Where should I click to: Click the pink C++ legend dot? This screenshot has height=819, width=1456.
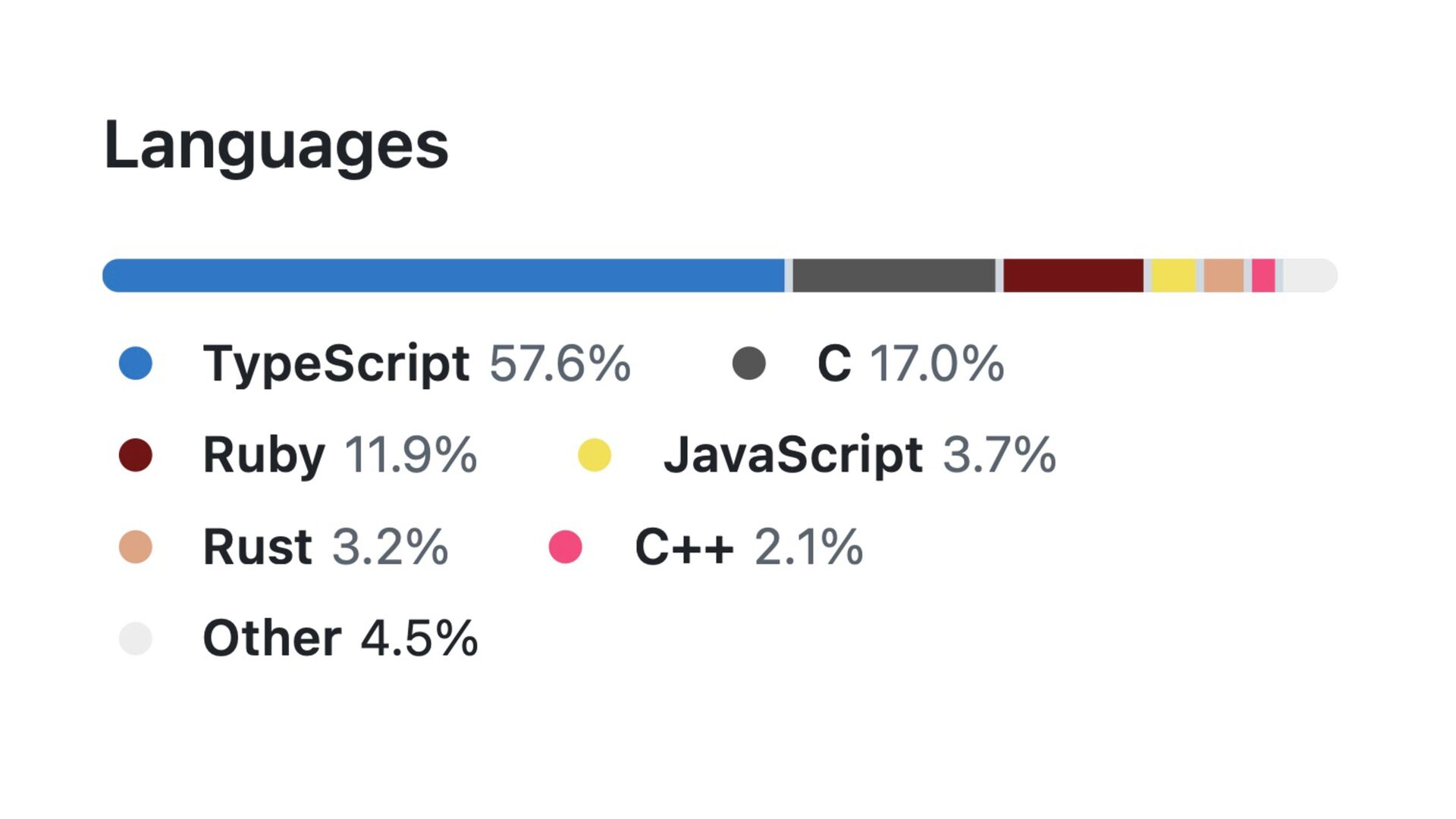[x=565, y=547]
